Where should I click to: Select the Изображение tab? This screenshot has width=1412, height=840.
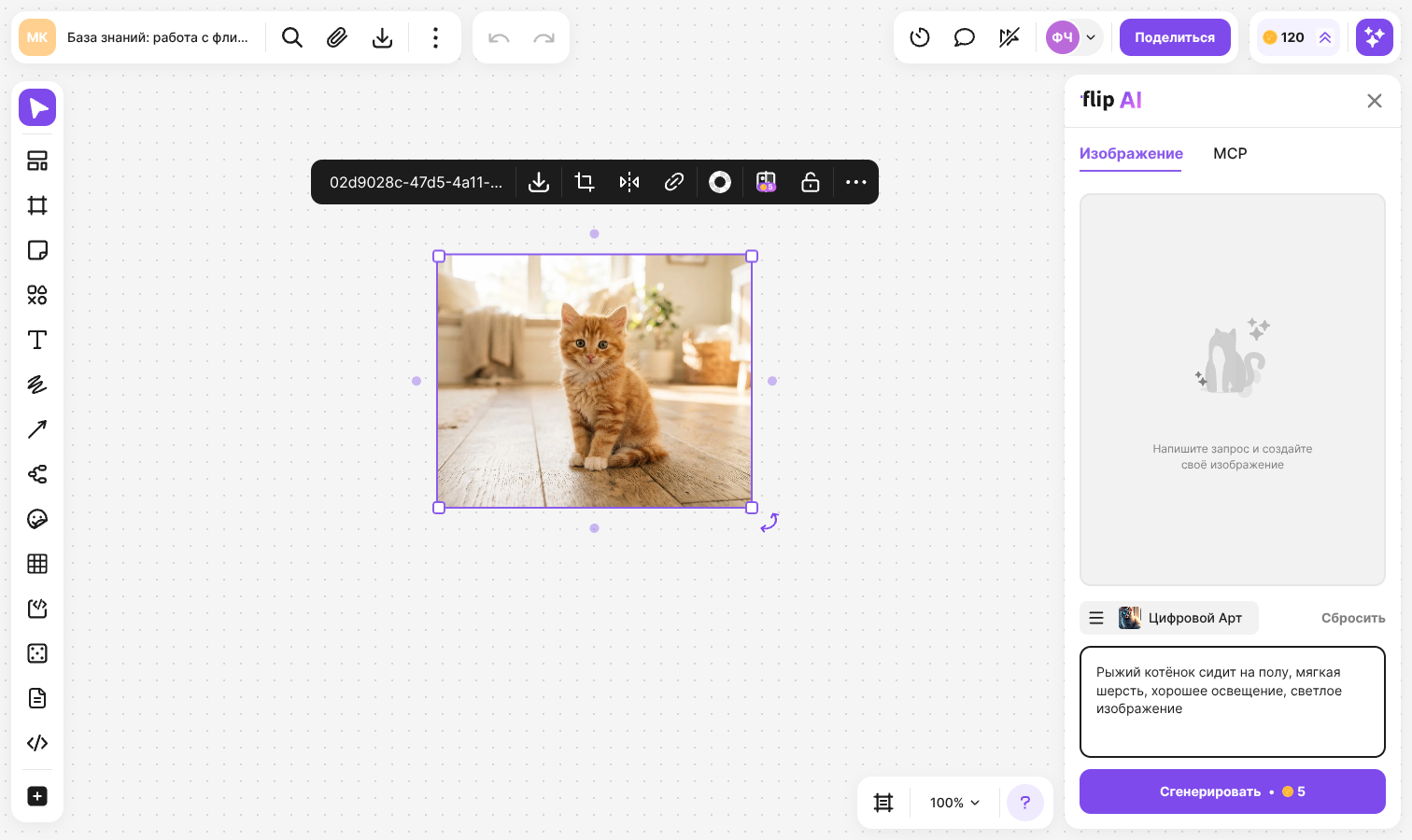pyautogui.click(x=1131, y=153)
